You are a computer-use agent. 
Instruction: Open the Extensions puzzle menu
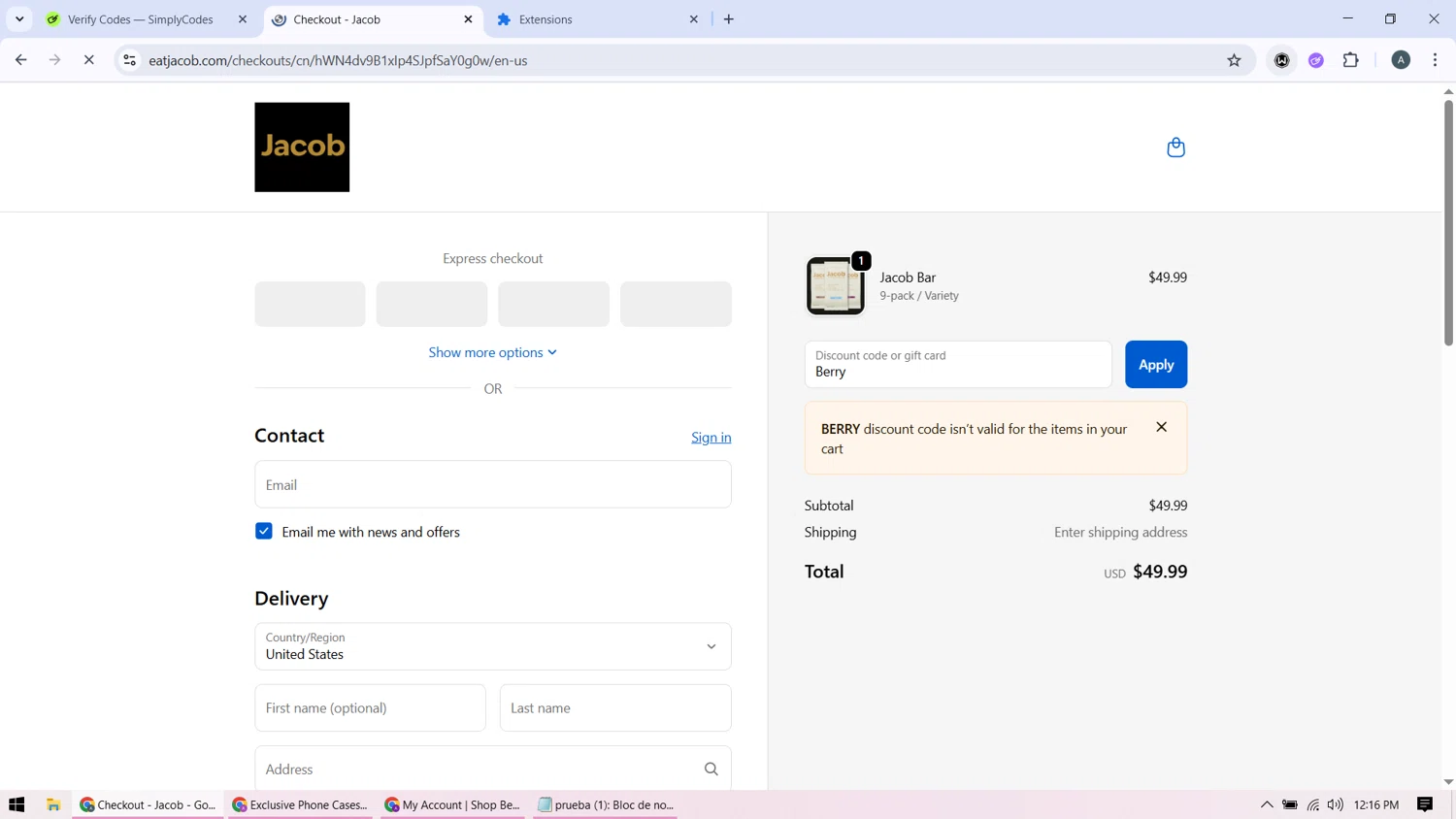(x=1350, y=60)
